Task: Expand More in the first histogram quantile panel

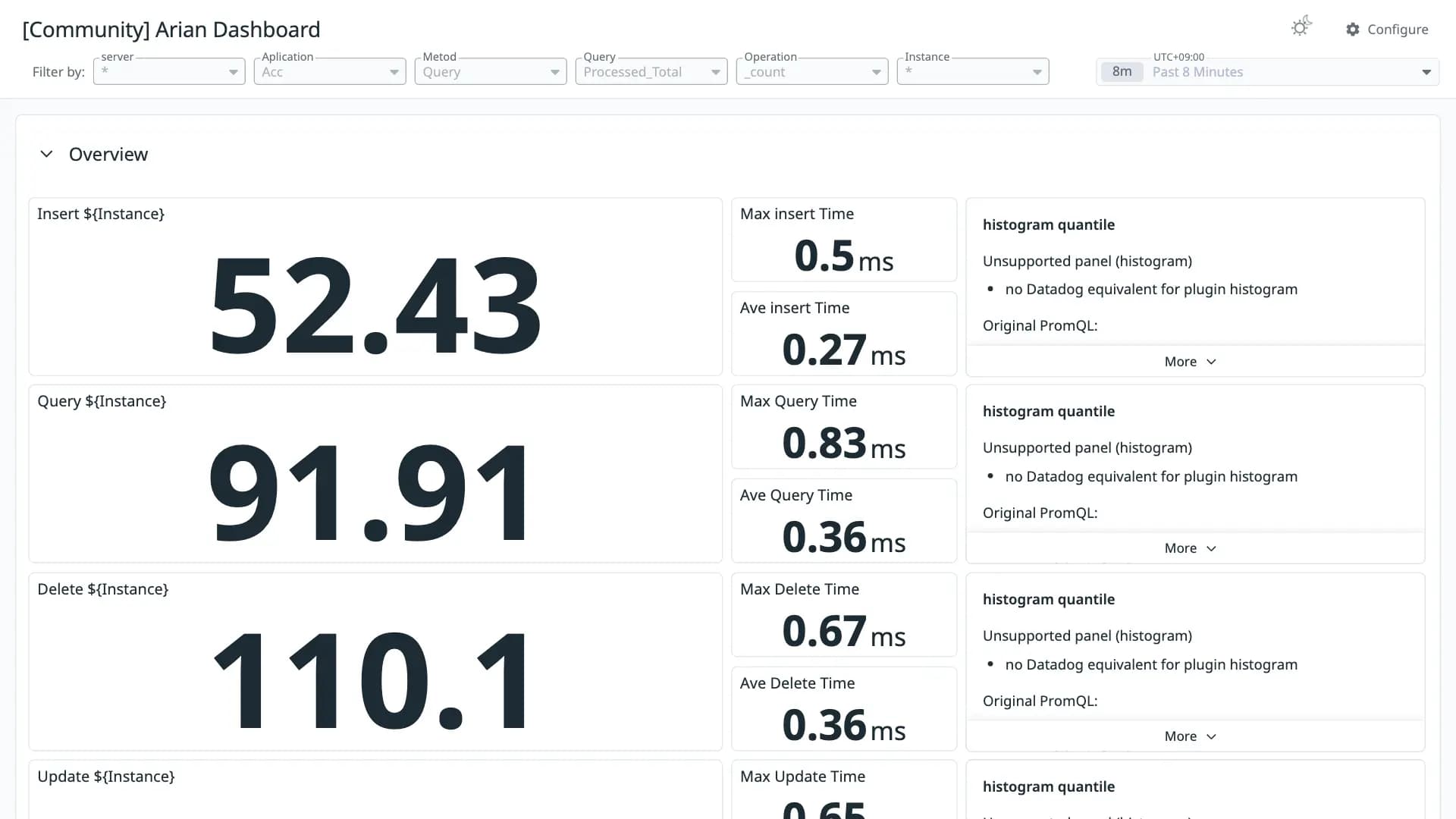Action: pos(1190,362)
